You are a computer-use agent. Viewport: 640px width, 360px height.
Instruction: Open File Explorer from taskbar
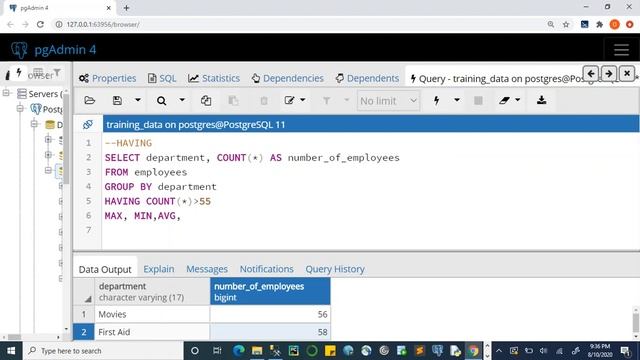[257, 351]
